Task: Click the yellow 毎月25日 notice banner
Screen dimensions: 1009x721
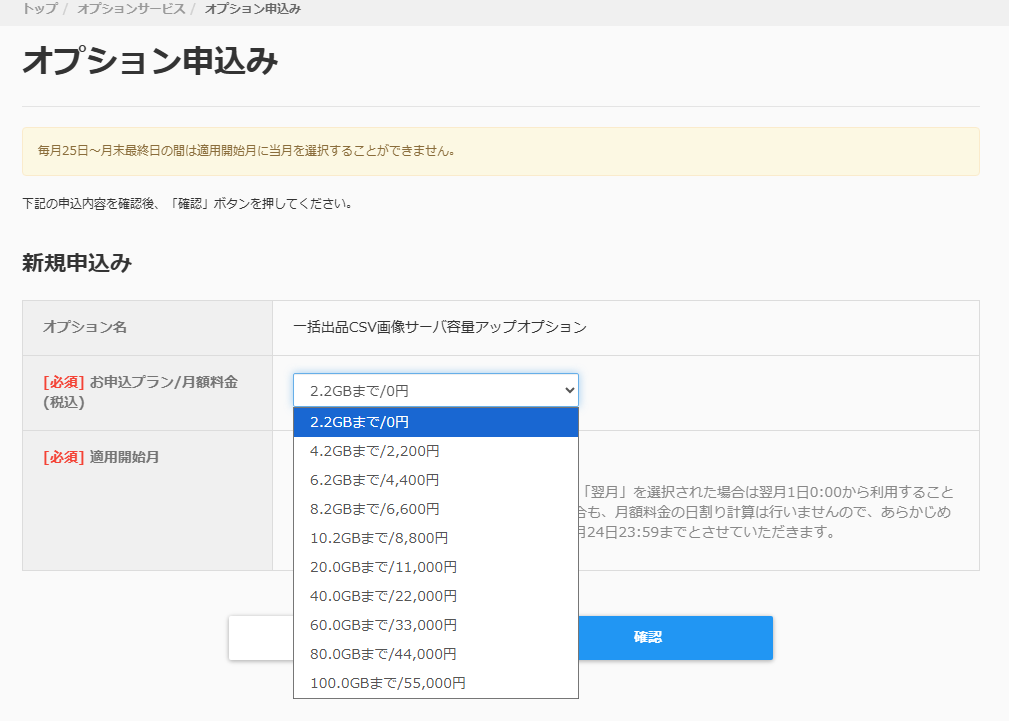Action: 501,151
